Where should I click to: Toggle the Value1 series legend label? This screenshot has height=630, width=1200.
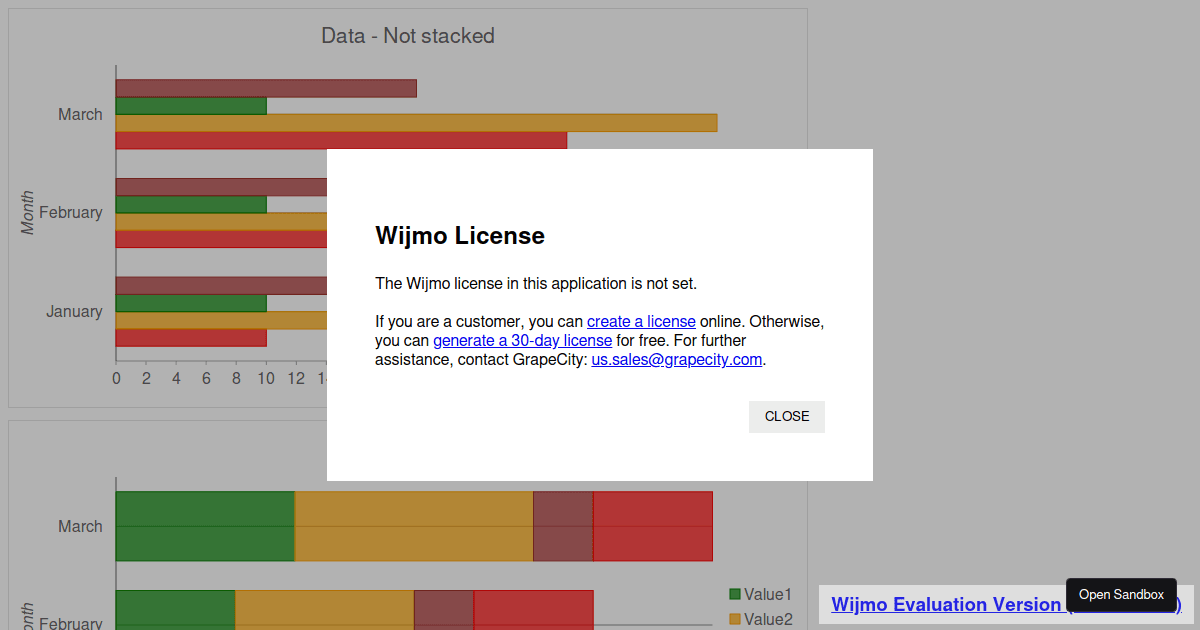coord(768,595)
